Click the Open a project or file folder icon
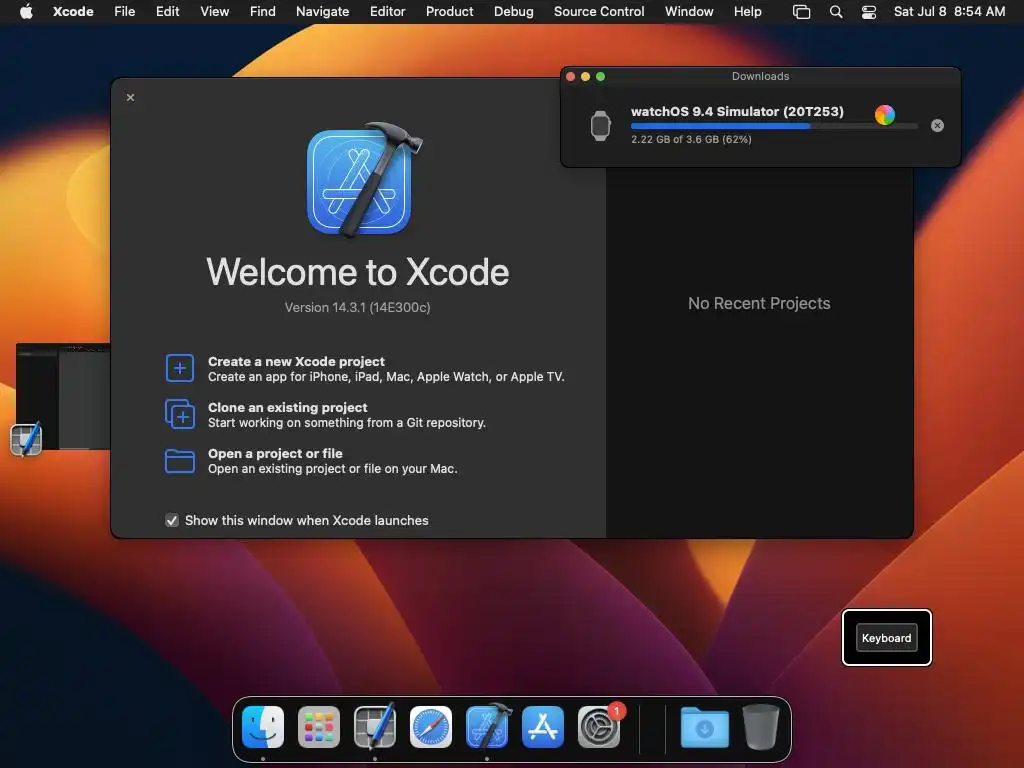 pos(180,460)
